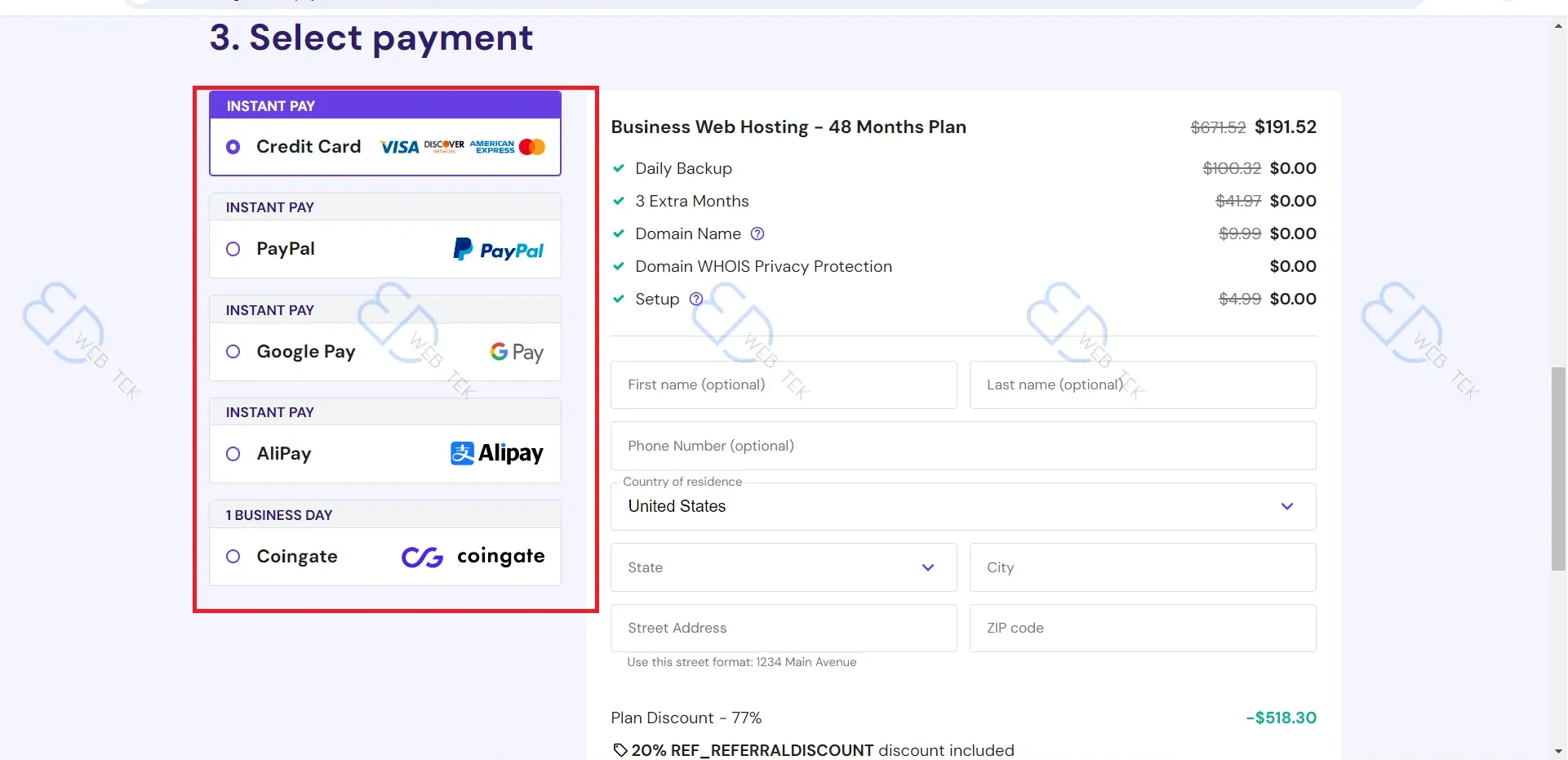Click the PayPal brand logo
The image size is (1568, 760).
click(499, 249)
